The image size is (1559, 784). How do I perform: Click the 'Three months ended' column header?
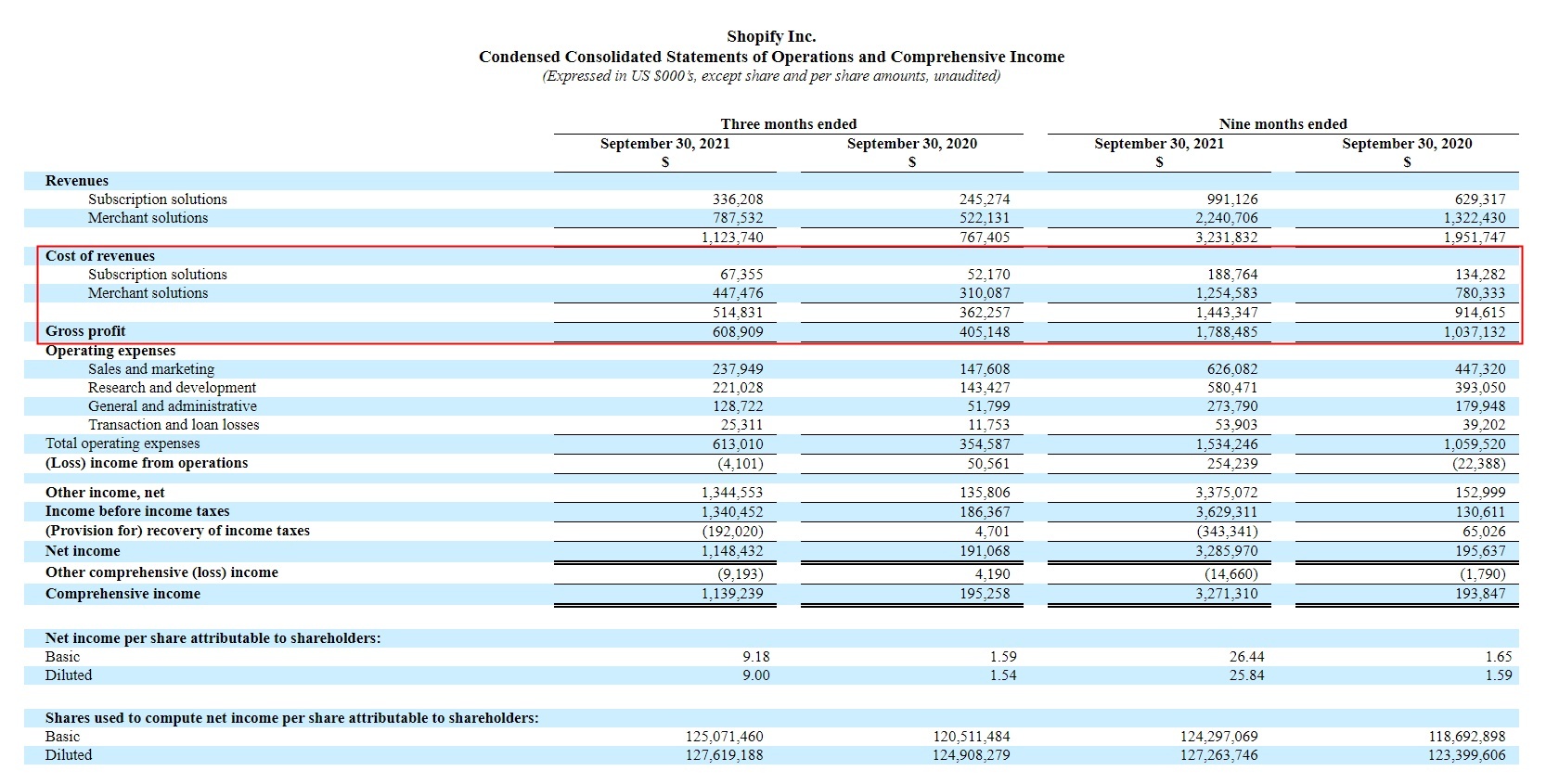tap(789, 123)
